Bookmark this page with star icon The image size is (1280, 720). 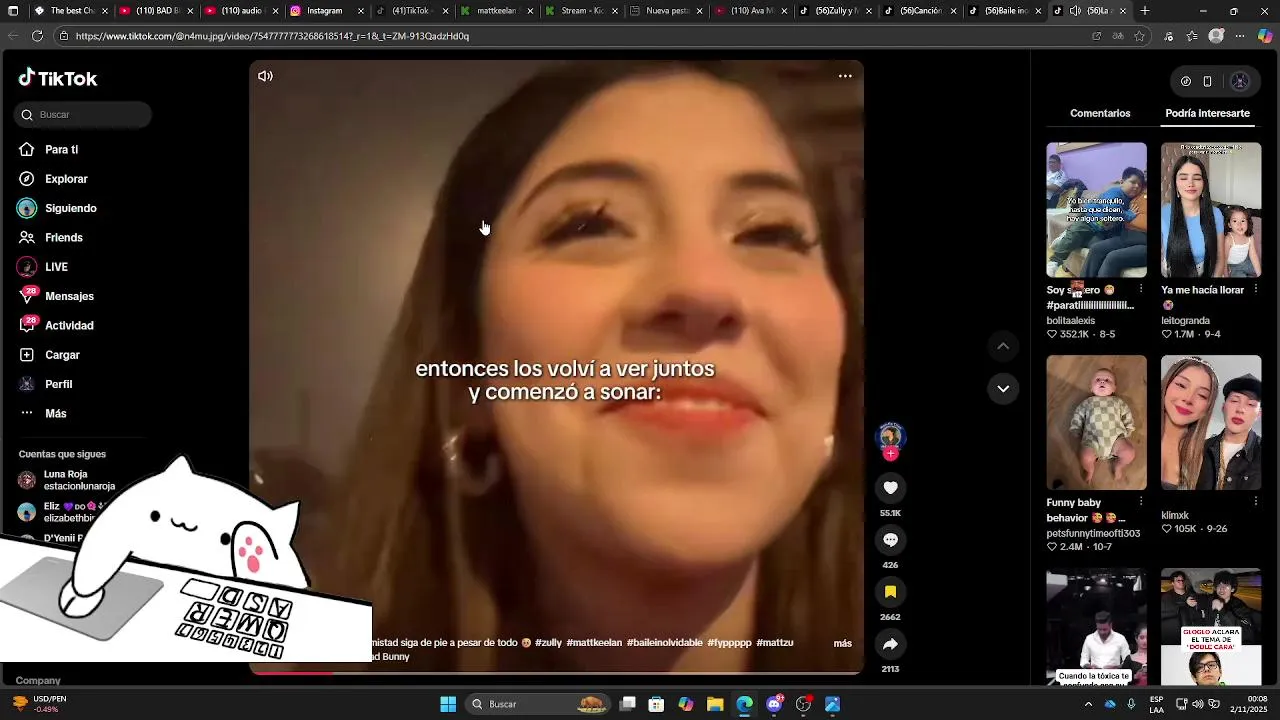(1141, 36)
